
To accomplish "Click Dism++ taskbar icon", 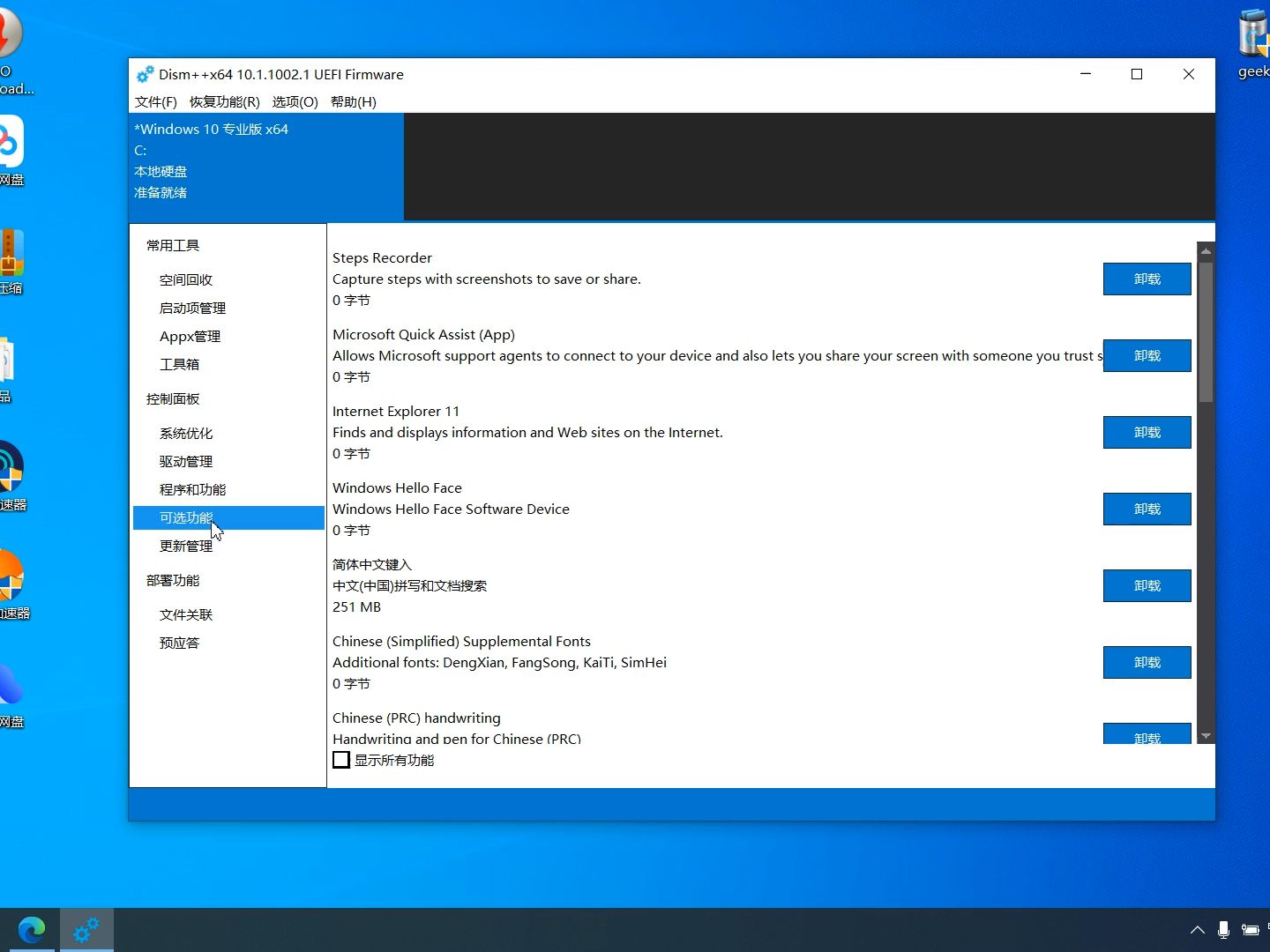I will [86, 930].
